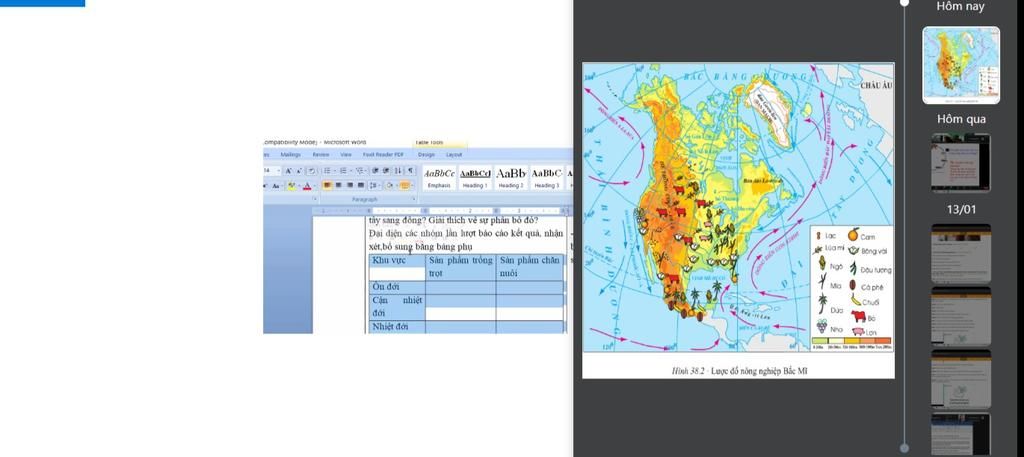Viewport: 1024px width, 457px height.
Task: Click the Grow Font icon in Word
Action: [x=288, y=171]
